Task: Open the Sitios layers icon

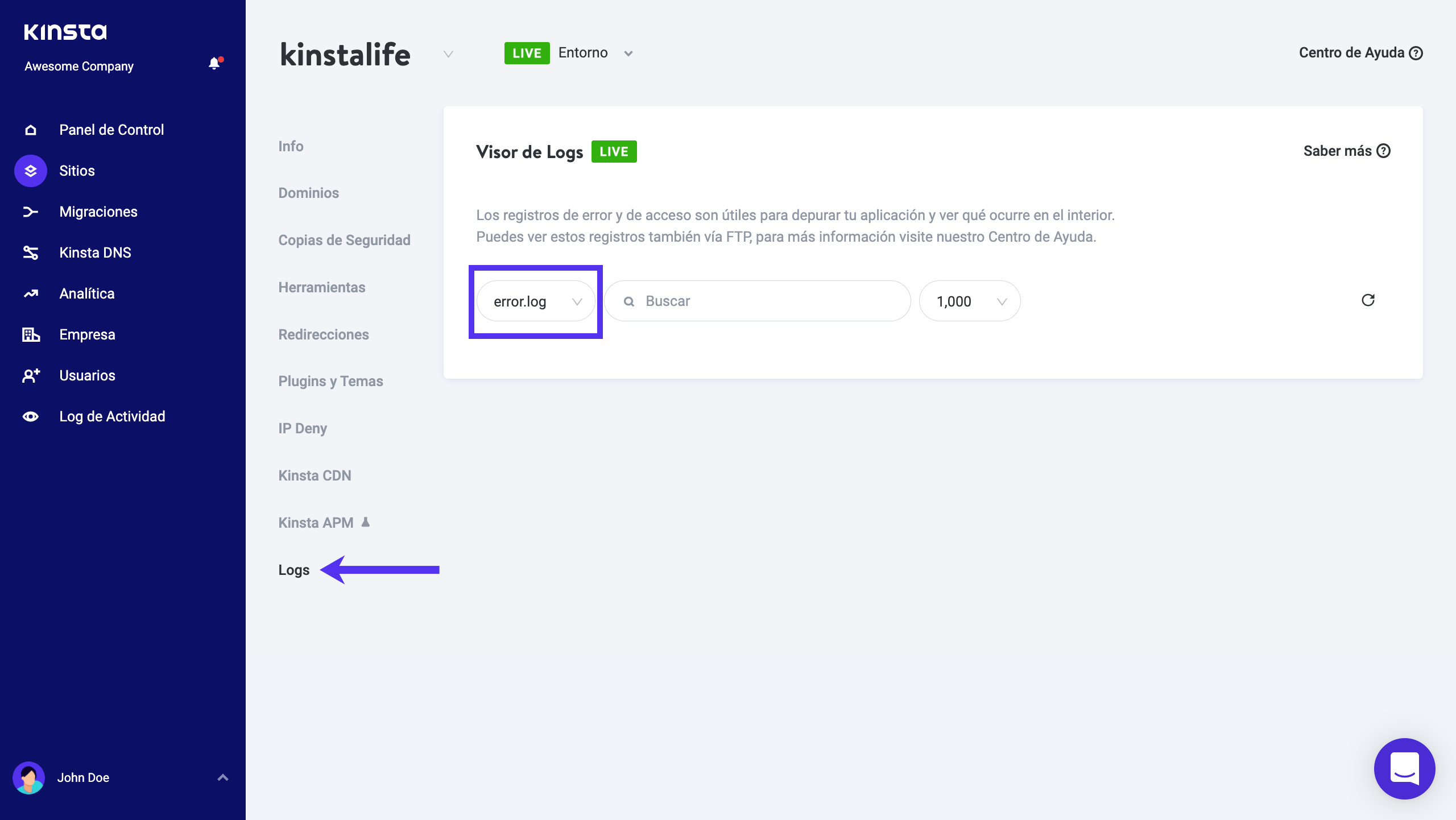Action: [31, 171]
